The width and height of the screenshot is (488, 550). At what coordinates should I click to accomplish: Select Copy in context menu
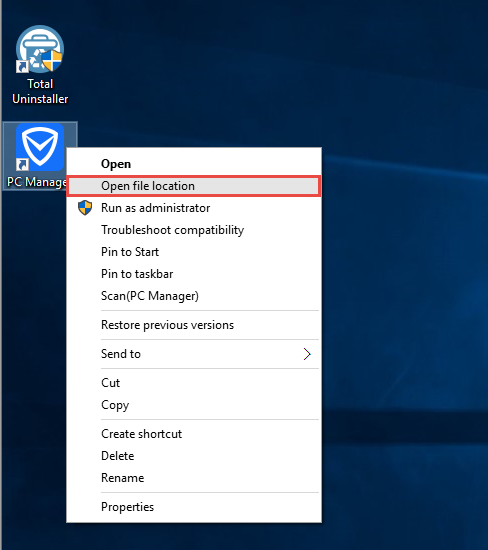pyautogui.click(x=194, y=405)
